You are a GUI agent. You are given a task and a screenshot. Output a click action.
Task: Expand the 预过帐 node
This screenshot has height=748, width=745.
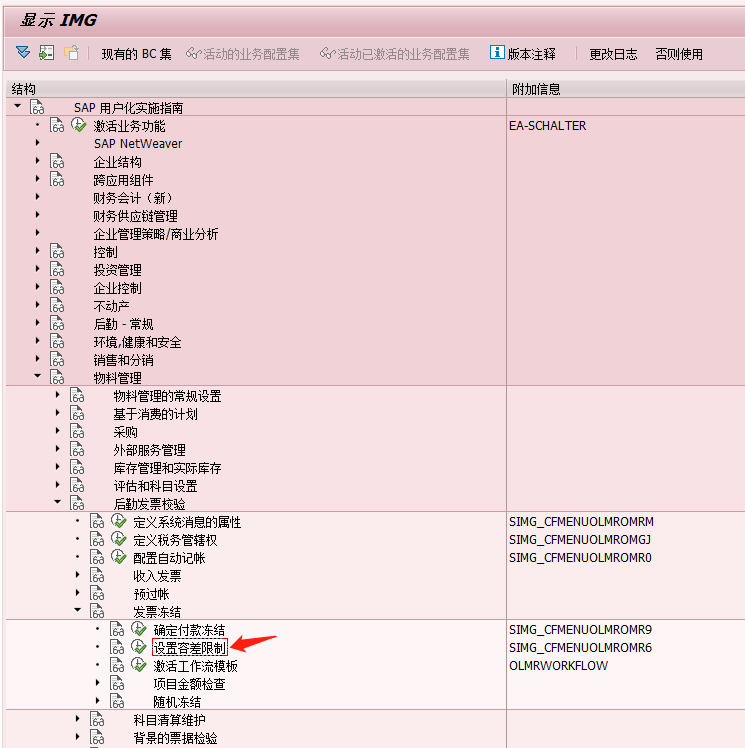click(x=77, y=593)
